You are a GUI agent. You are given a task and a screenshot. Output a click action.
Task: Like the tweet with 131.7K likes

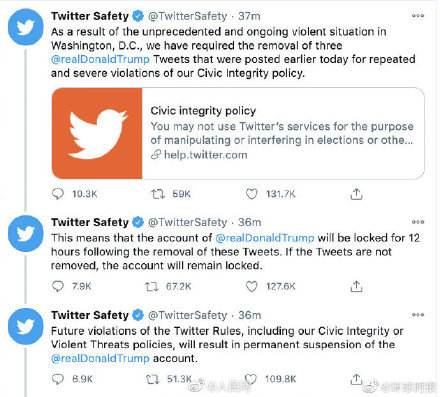click(x=252, y=194)
